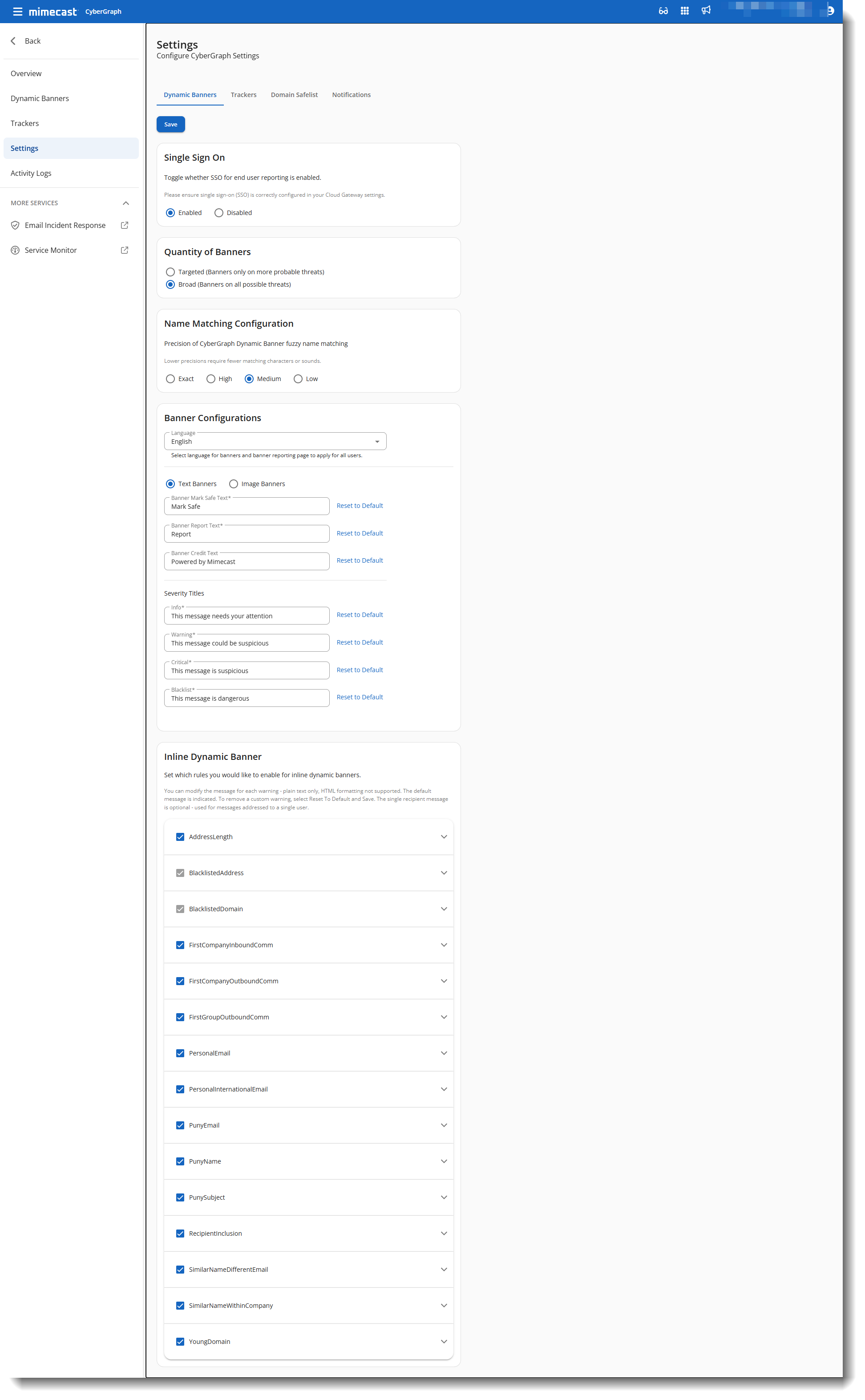Click the Back arrow above the sidebar
Screen dimensions: 865x1400
point(12,41)
